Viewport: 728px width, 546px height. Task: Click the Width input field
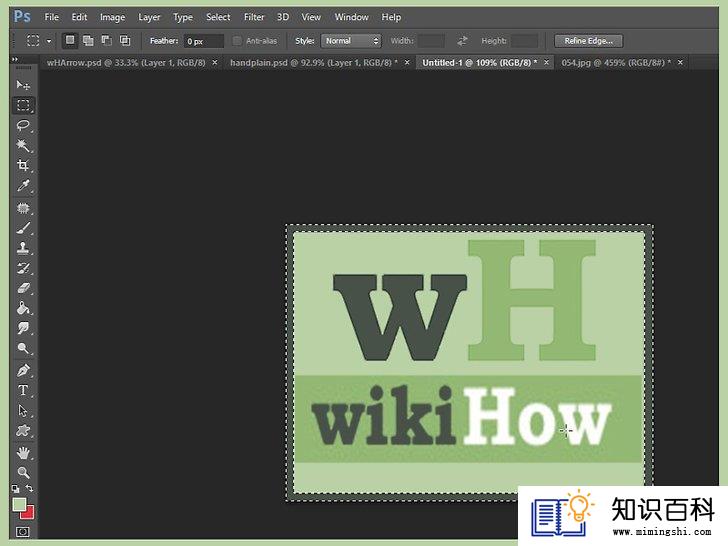pos(431,41)
